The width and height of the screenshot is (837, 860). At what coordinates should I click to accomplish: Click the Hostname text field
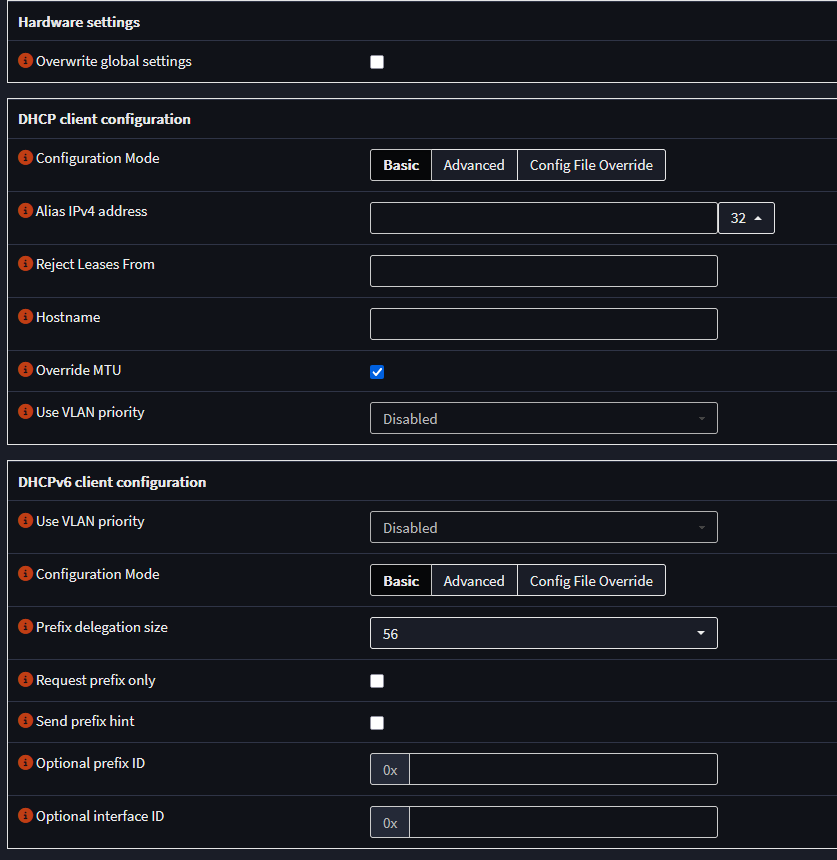543,324
